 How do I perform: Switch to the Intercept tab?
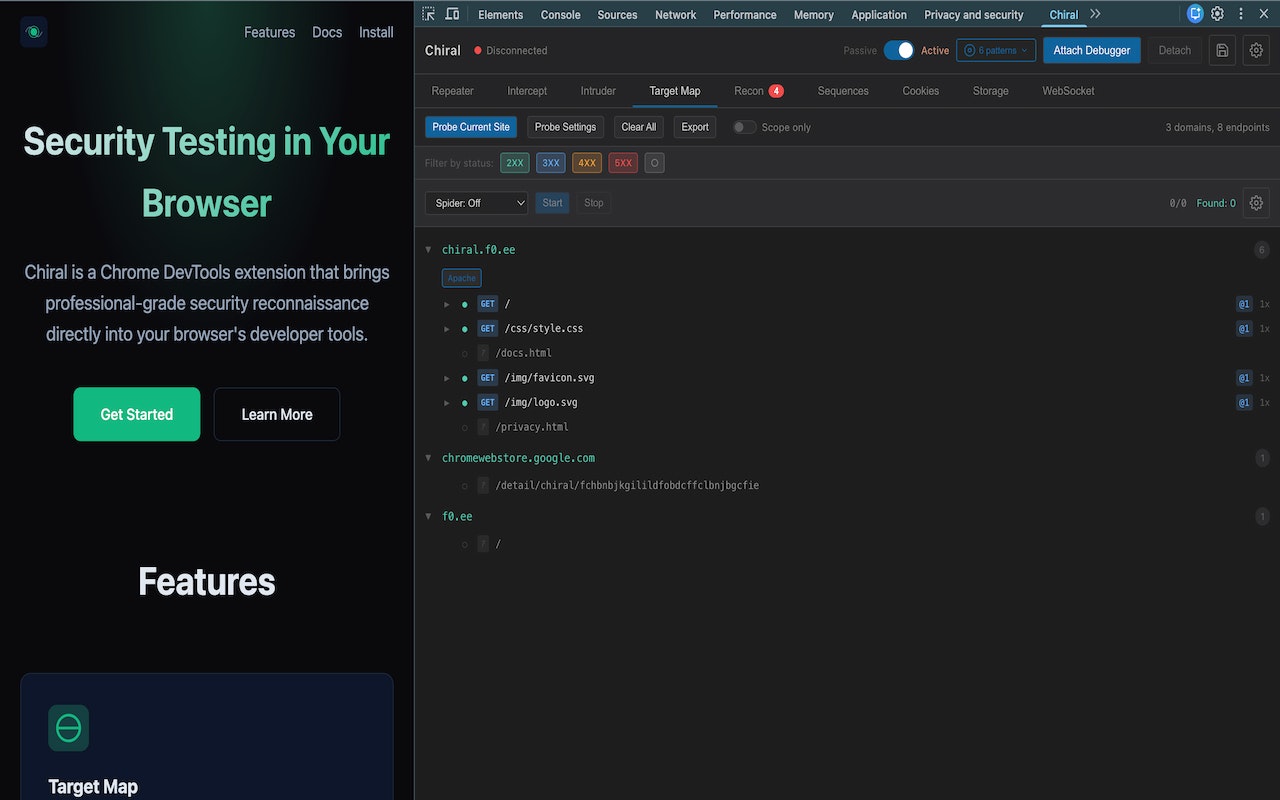pos(527,91)
